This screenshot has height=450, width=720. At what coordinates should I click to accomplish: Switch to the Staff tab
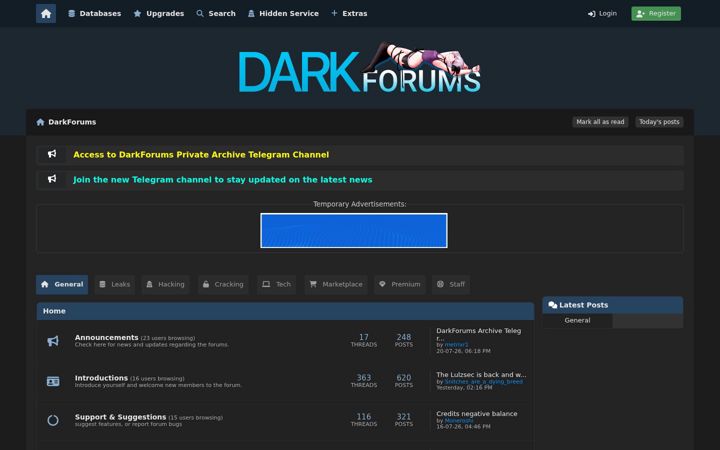[x=450, y=284]
